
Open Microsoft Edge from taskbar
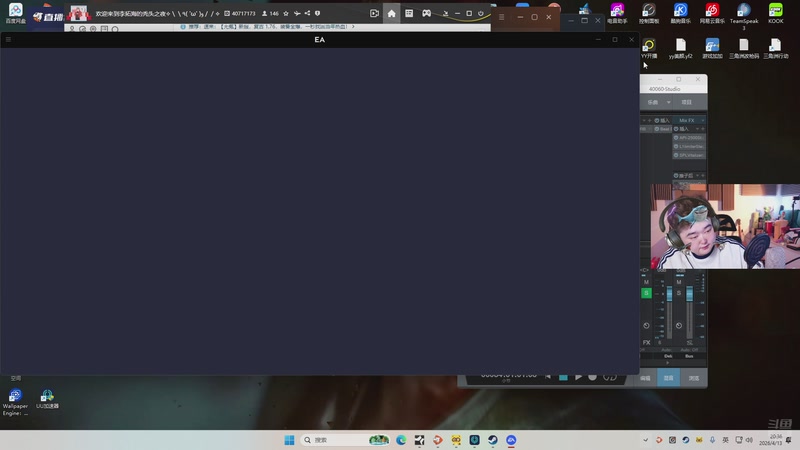point(401,440)
